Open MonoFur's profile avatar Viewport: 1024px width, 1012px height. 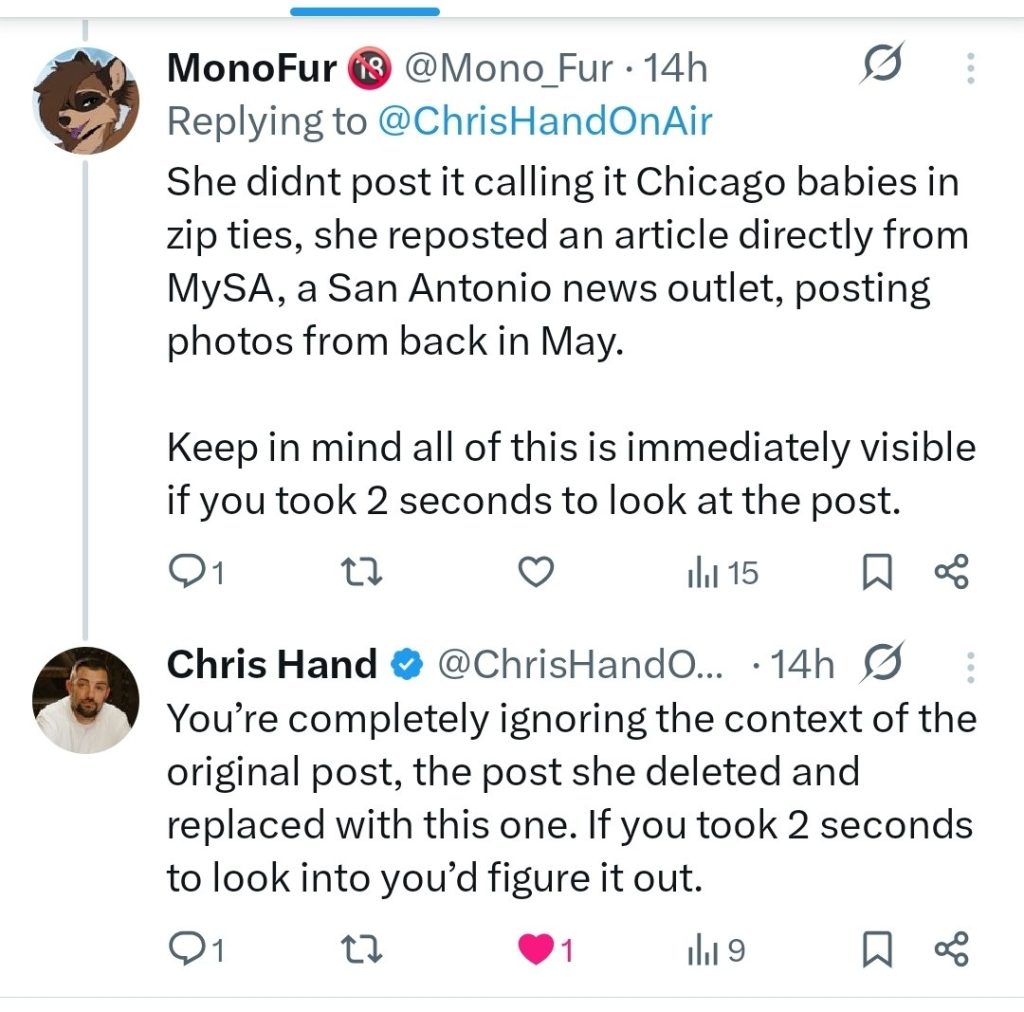85,99
